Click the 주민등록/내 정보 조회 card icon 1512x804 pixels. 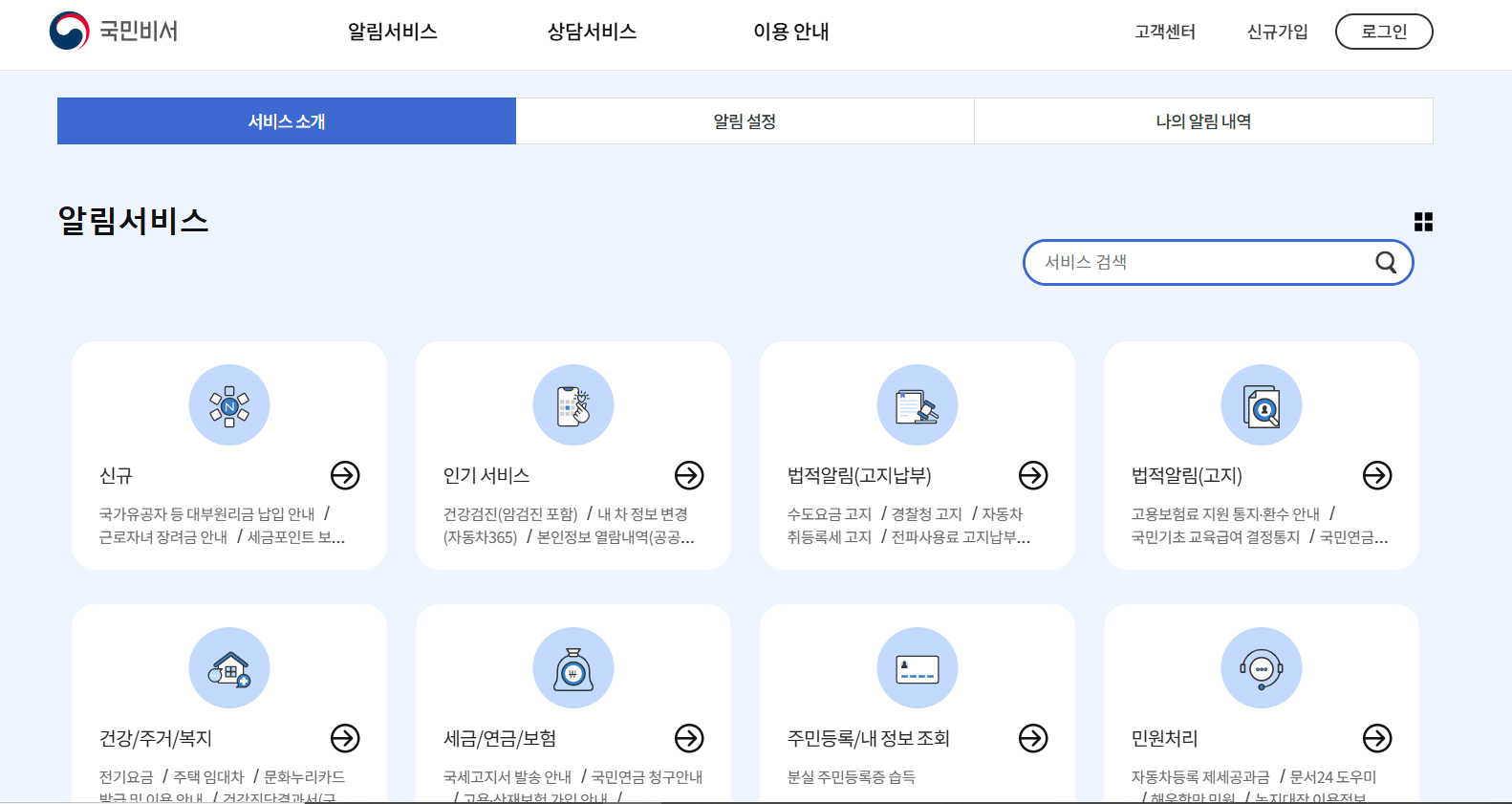(x=918, y=668)
